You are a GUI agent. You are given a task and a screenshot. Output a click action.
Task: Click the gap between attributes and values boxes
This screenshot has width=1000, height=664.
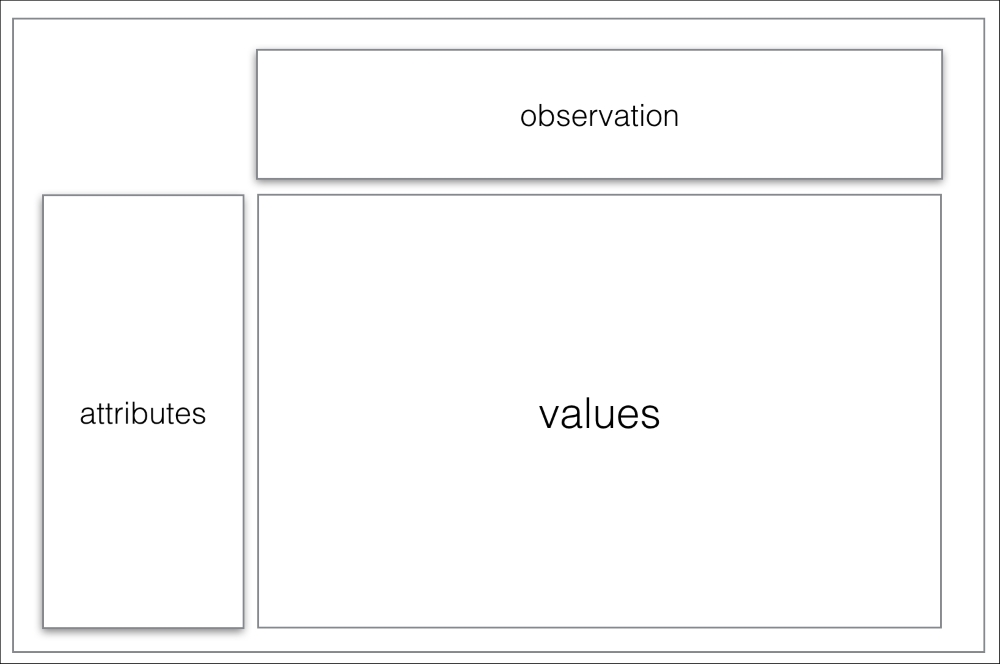(251, 411)
